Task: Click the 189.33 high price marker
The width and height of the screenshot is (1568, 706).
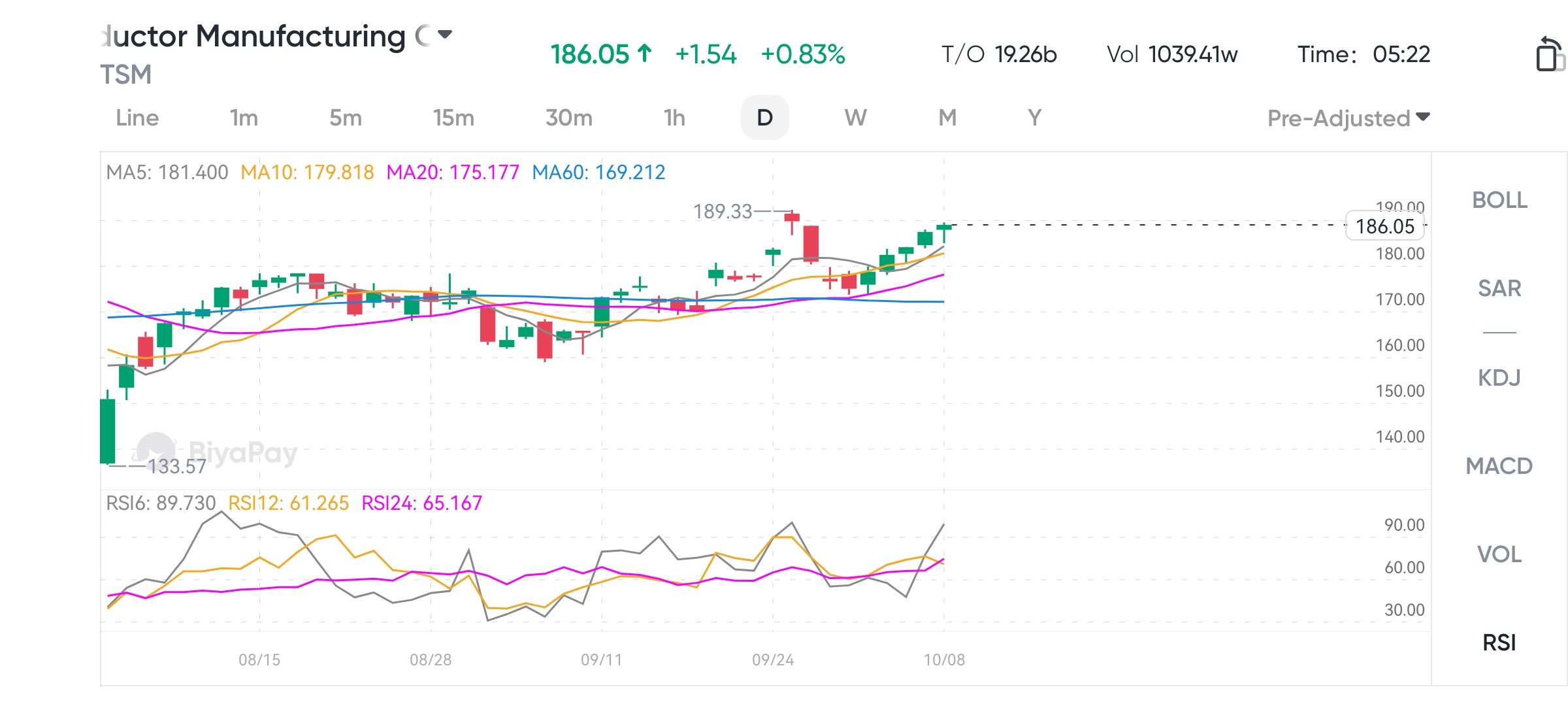Action: coord(723,211)
